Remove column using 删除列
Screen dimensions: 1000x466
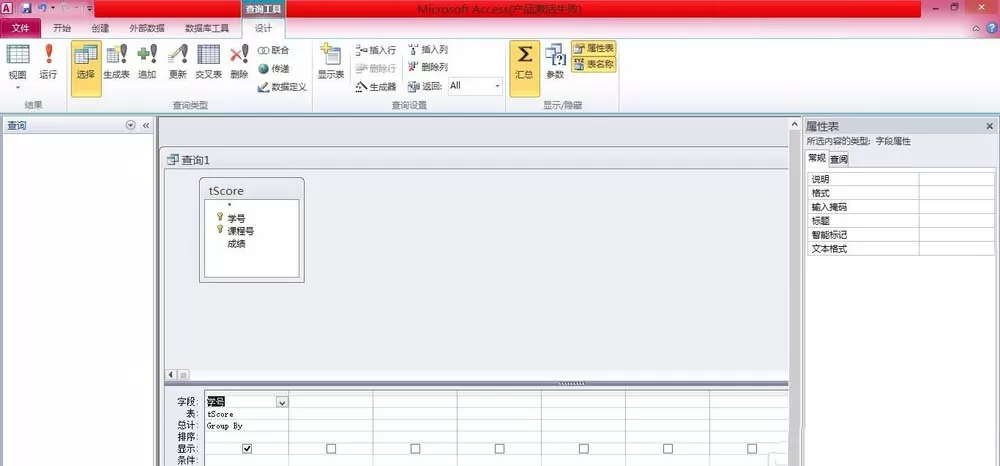(x=427, y=67)
